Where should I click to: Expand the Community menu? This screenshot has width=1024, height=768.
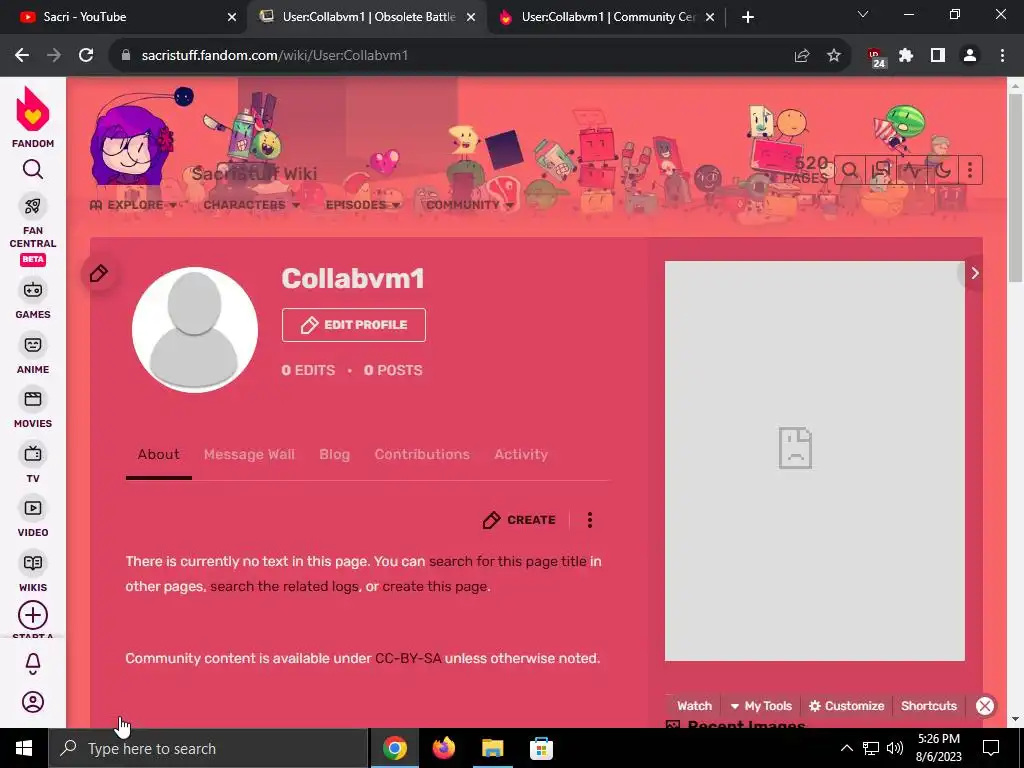470,205
